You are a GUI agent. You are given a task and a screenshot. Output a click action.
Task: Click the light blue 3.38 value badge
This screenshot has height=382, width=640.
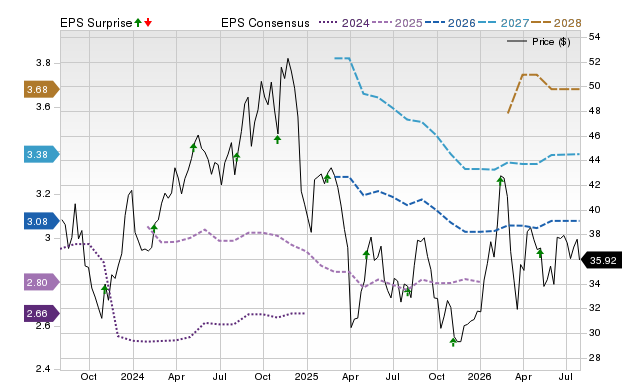click(x=42, y=155)
